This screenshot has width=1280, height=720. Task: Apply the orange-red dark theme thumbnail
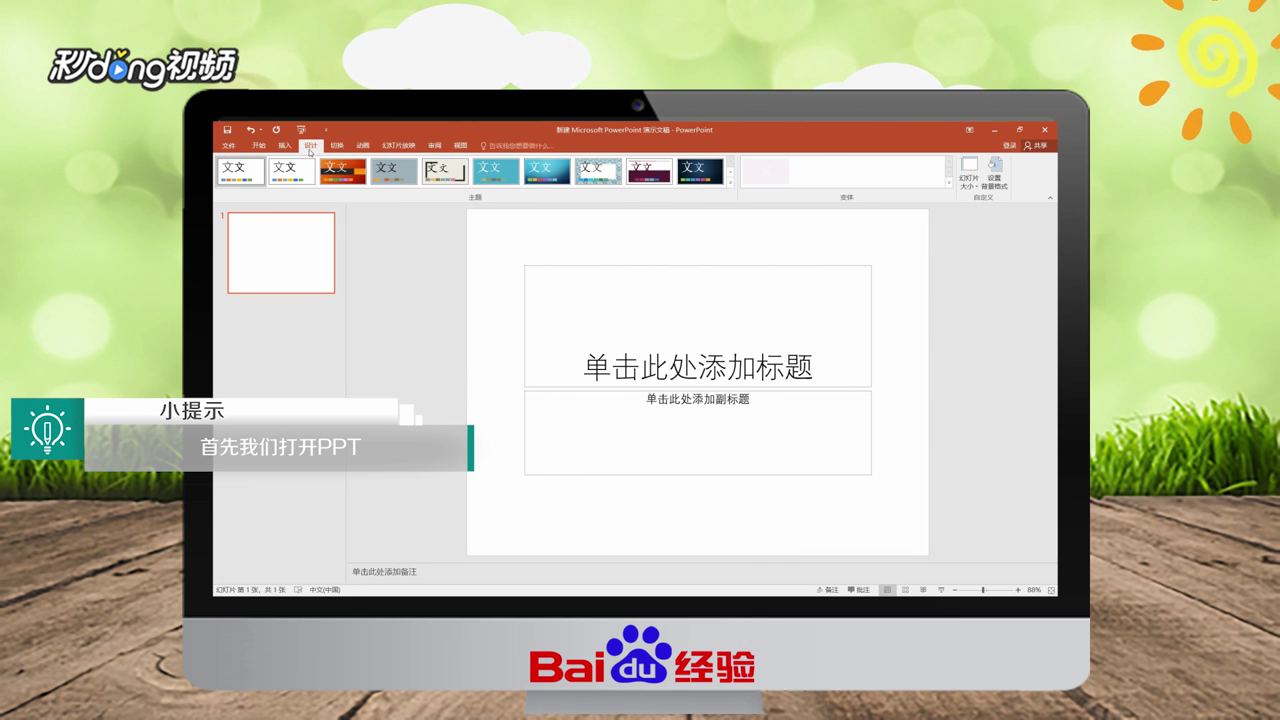(x=343, y=171)
